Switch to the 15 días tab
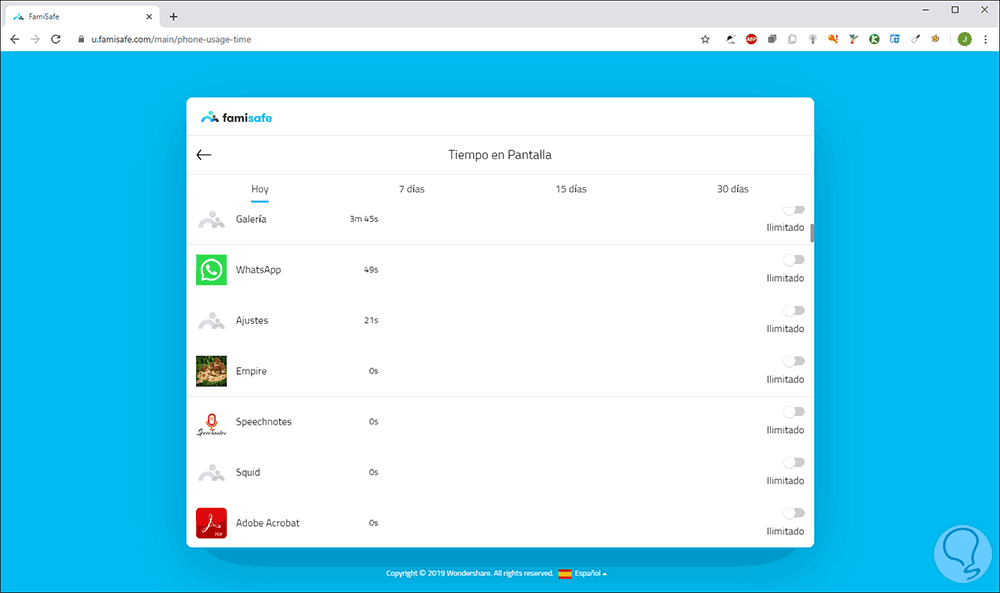Image resolution: width=1000 pixels, height=593 pixels. tap(571, 189)
